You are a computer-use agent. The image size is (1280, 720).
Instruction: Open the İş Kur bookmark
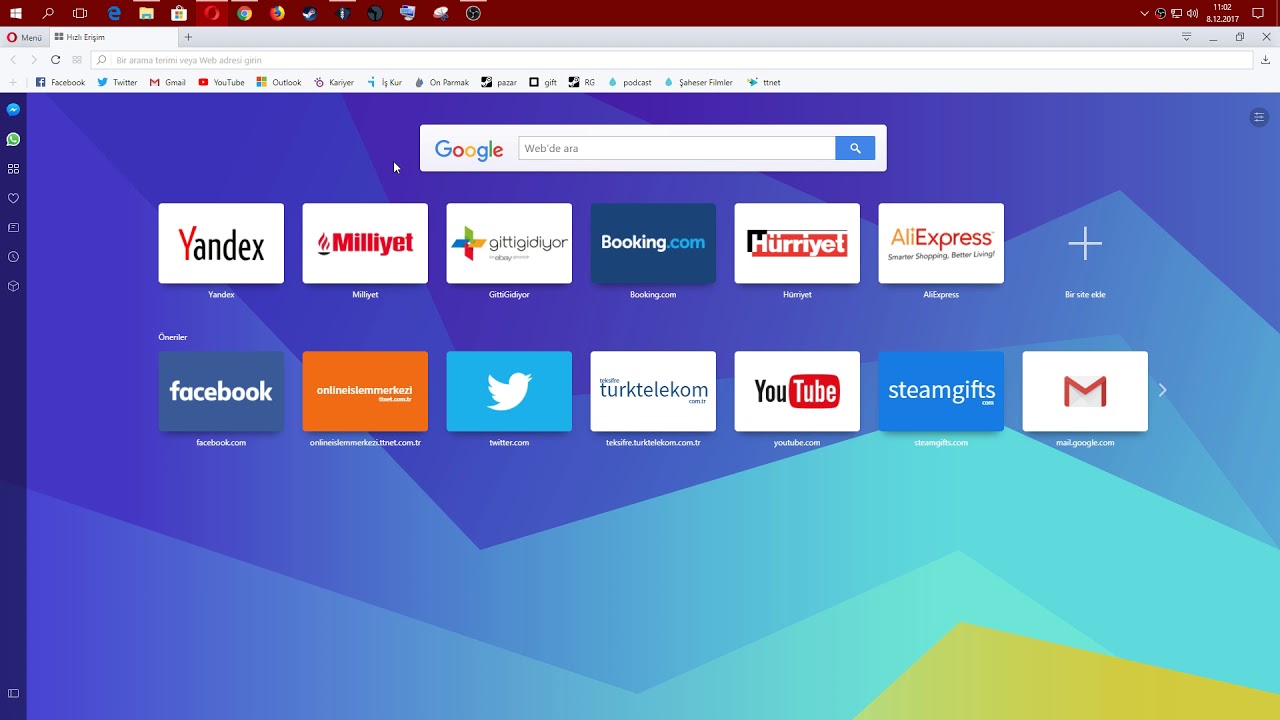[x=384, y=82]
